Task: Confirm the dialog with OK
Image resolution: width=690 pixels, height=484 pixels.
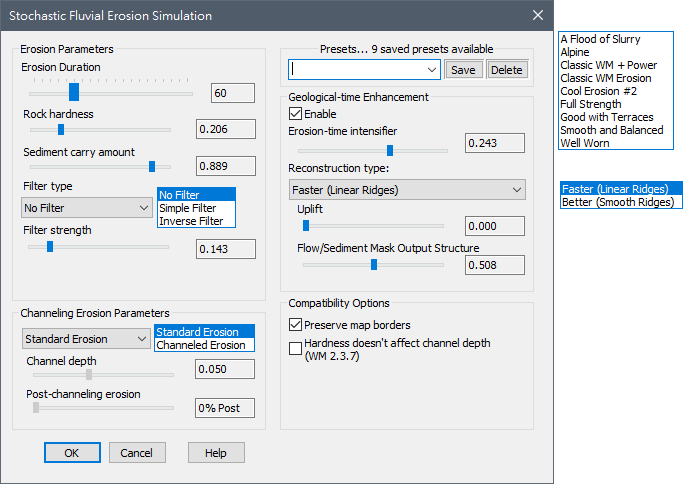Action: (72, 453)
